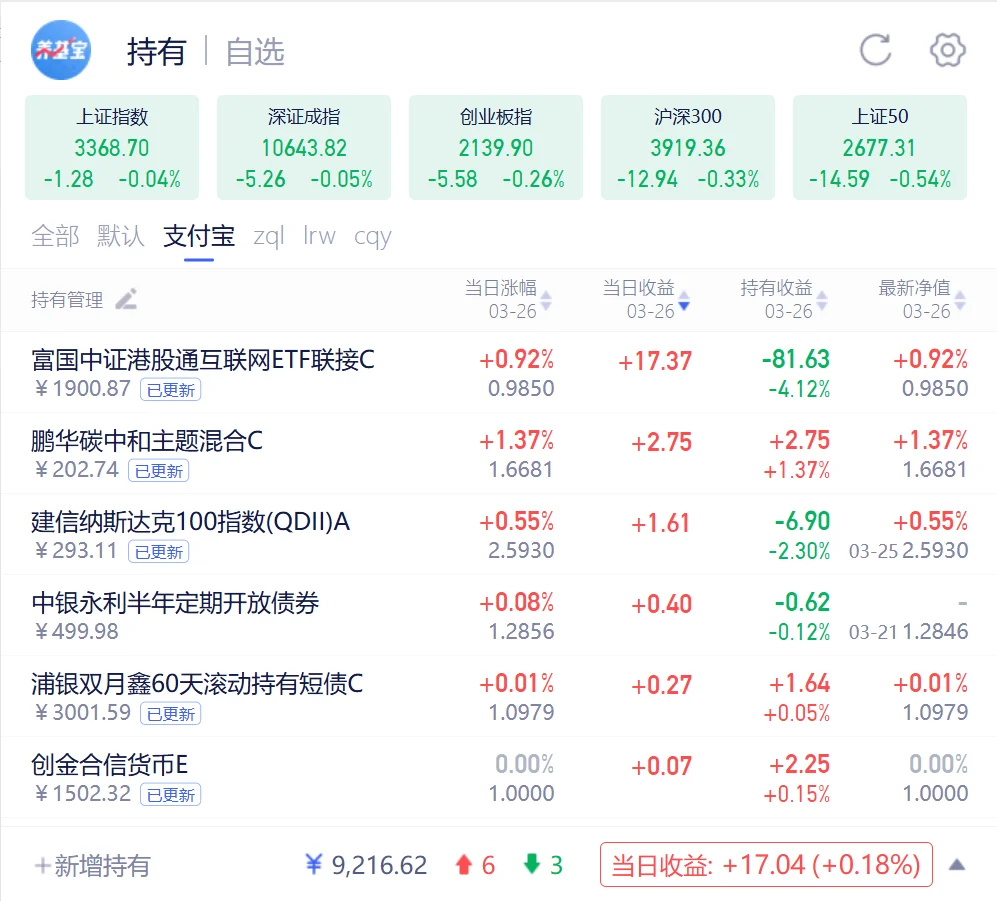Open the 上证50 index card
The height and width of the screenshot is (901, 997).
880,148
